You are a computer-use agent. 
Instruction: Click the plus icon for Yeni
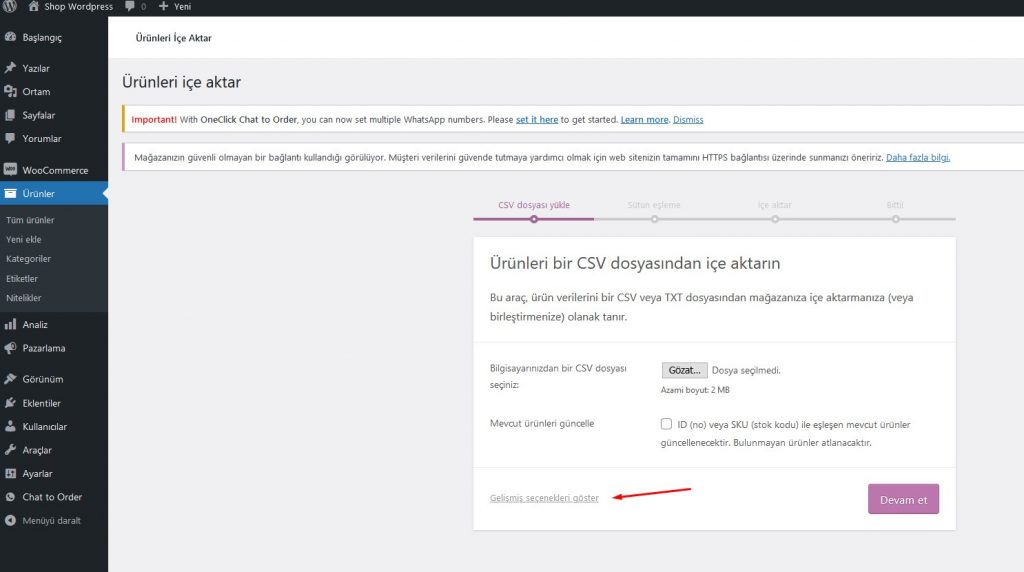[164, 7]
